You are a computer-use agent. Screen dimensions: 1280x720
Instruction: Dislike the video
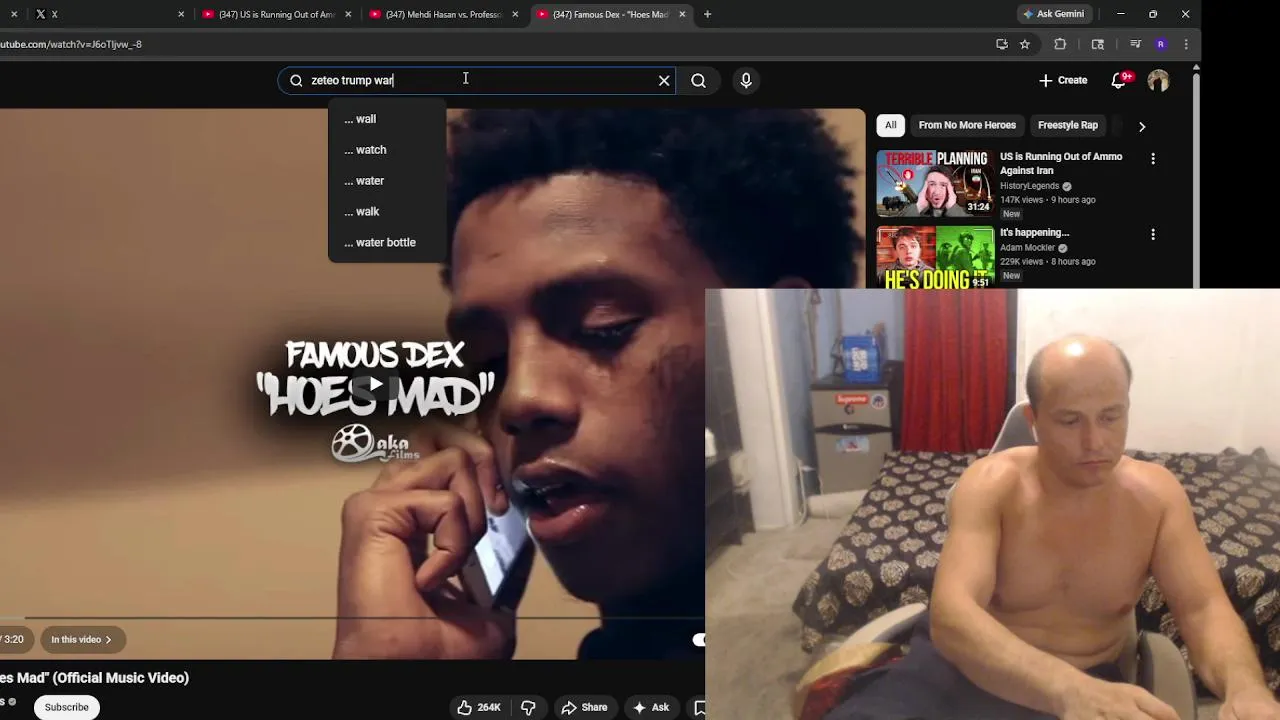pyautogui.click(x=528, y=707)
